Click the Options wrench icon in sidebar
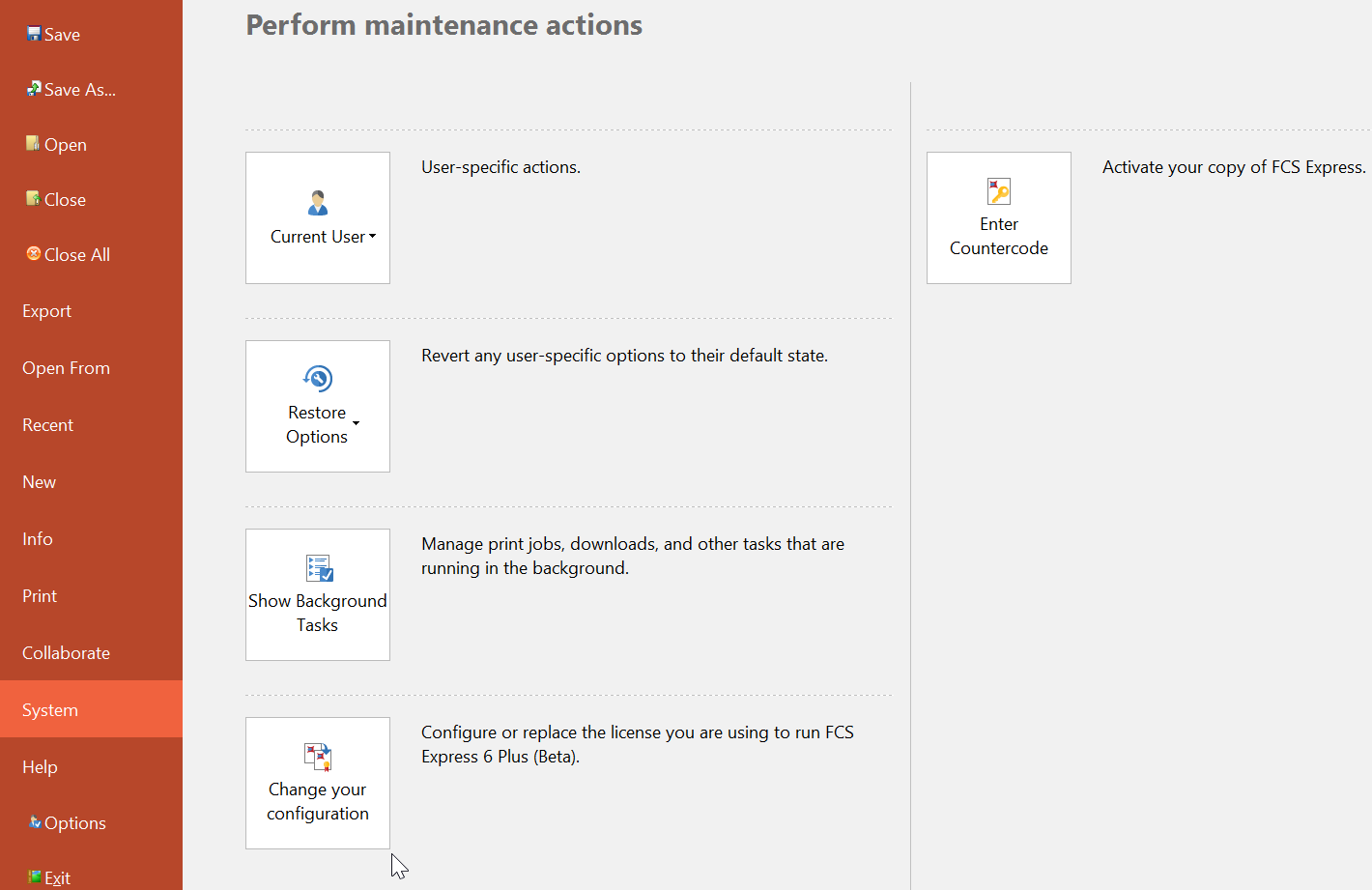 [35, 822]
